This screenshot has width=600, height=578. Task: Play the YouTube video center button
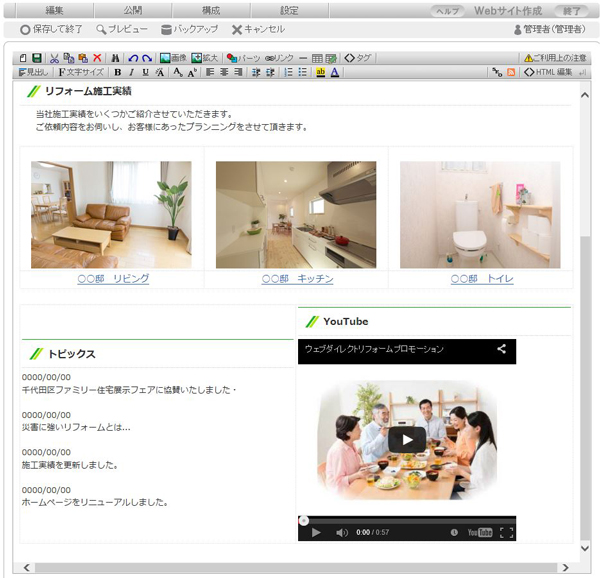407,440
